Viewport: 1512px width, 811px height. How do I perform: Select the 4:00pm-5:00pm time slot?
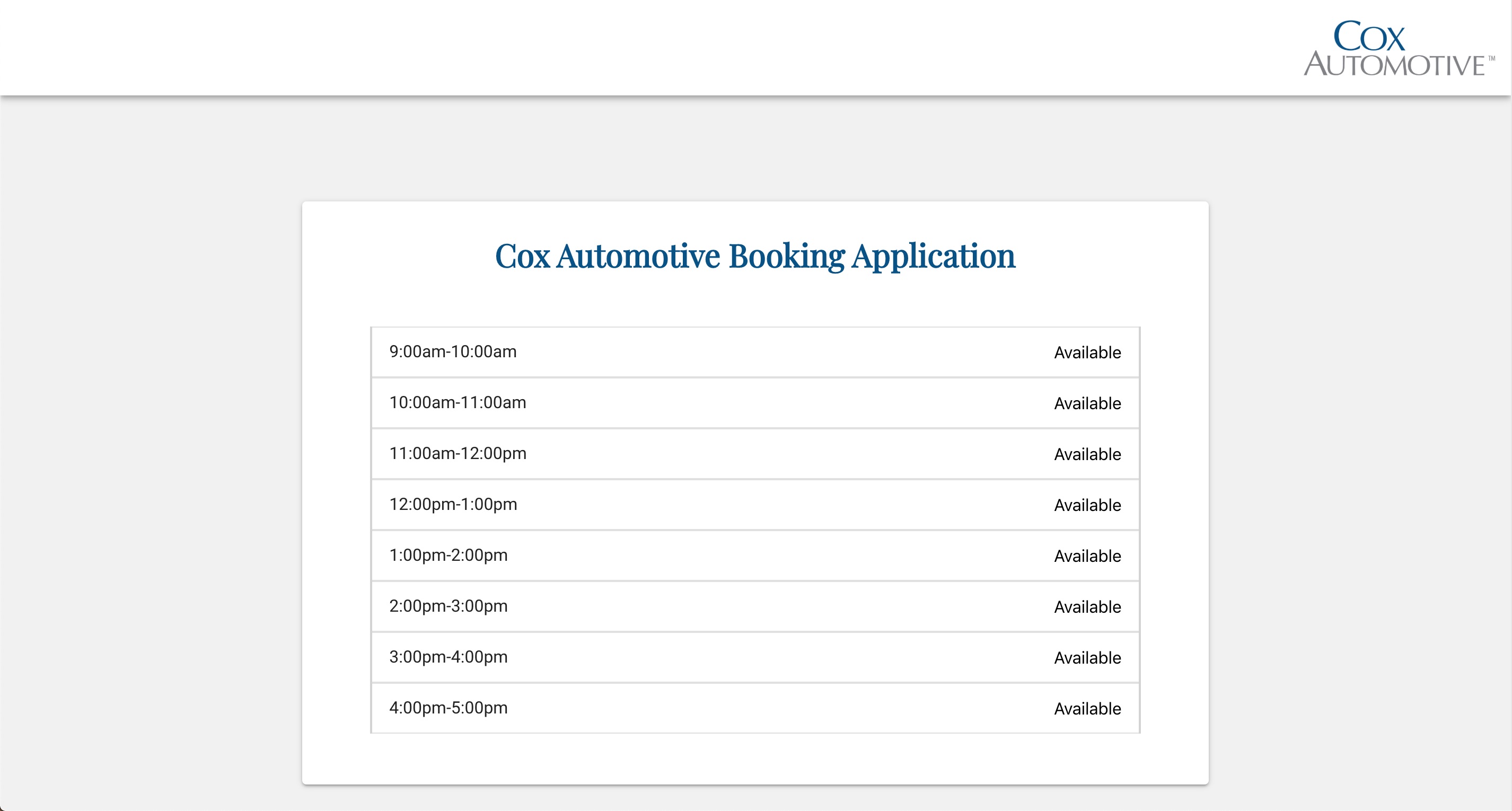point(755,708)
